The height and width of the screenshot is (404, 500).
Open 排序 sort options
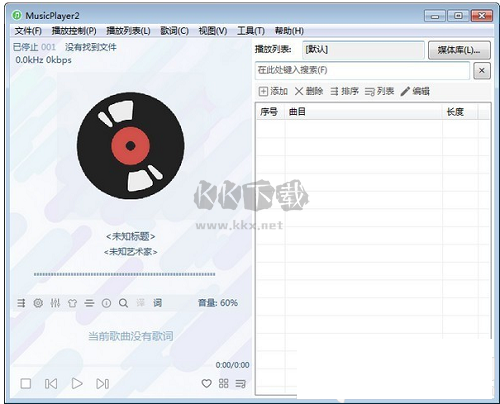[x=345, y=91]
